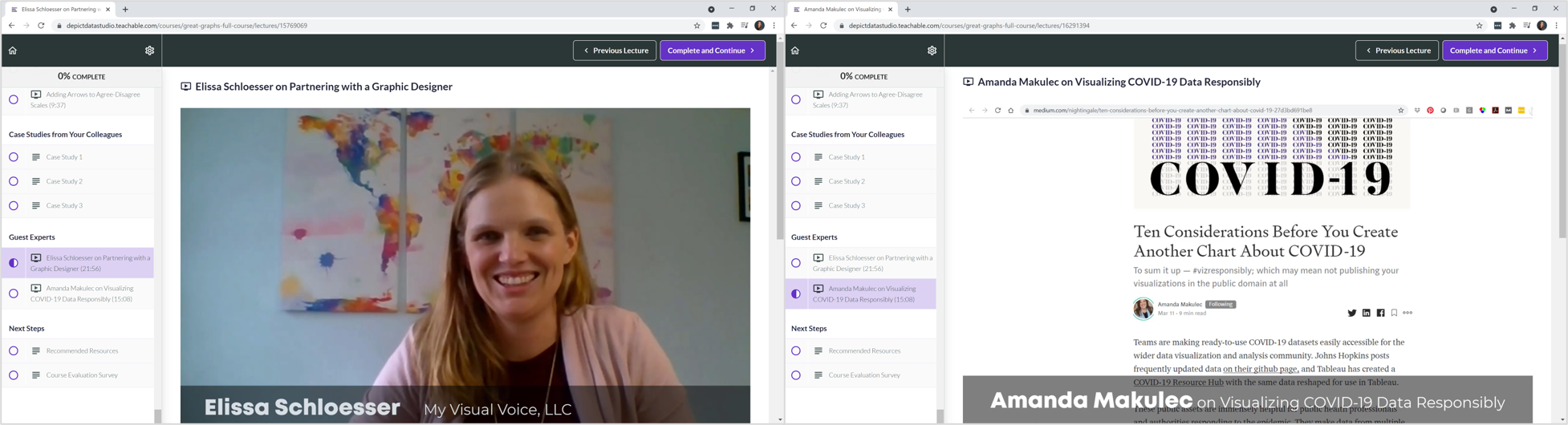Viewport: 1568px width, 425px height.
Task: Click Complete and Continue in Elissa Schloesser window
Action: click(x=712, y=51)
